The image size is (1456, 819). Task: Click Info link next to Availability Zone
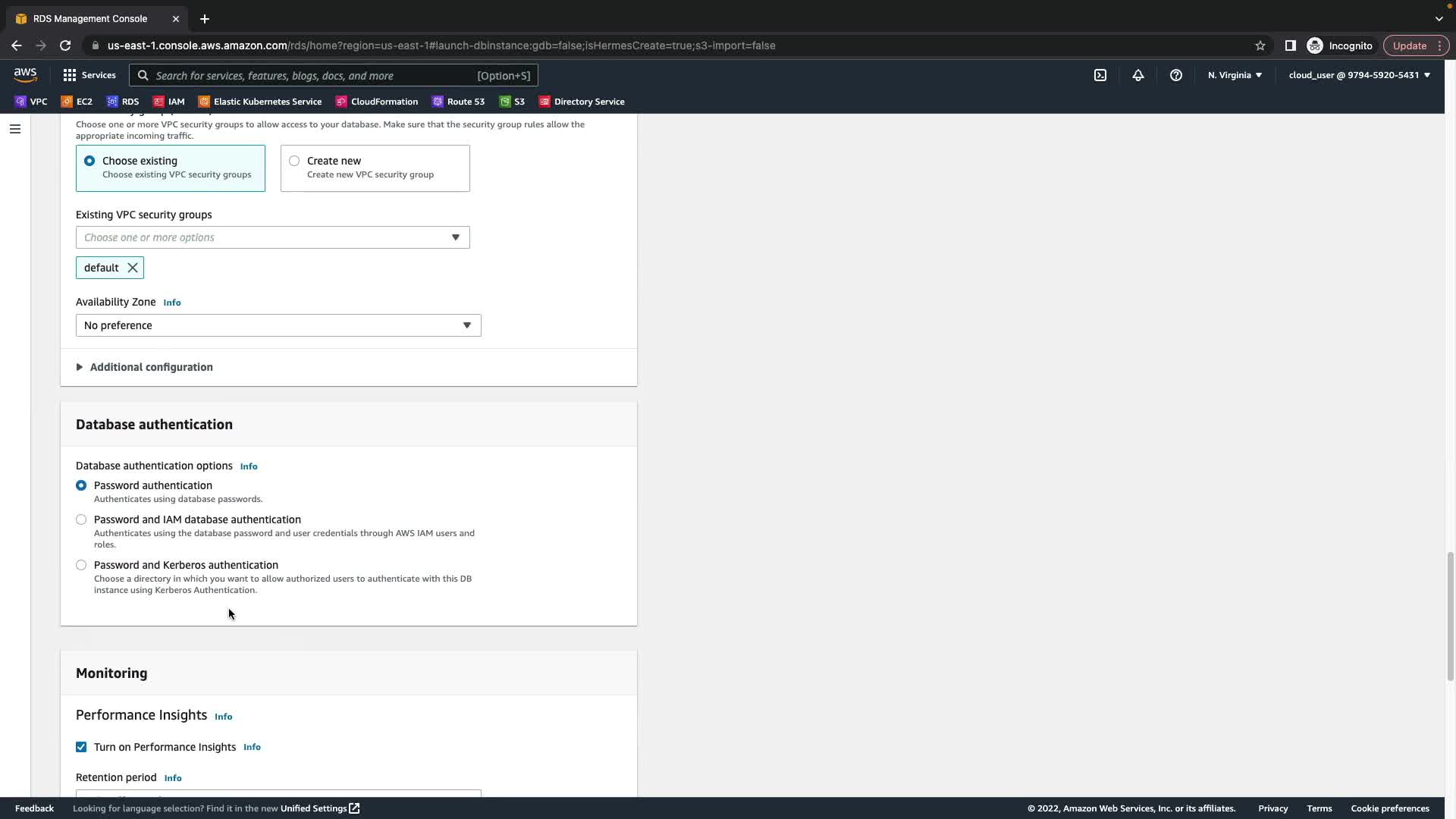click(x=172, y=303)
